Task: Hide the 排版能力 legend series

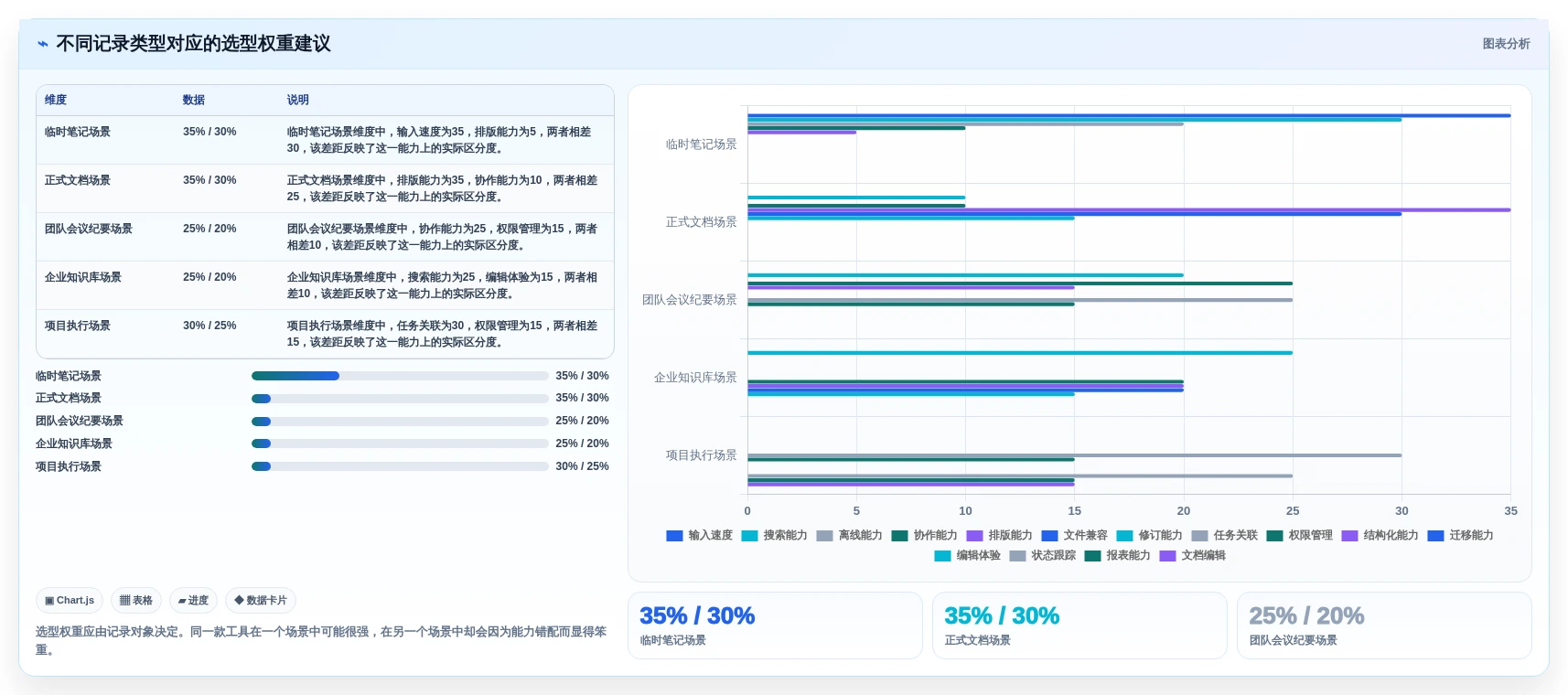Action: pyautogui.click(x=1000, y=535)
